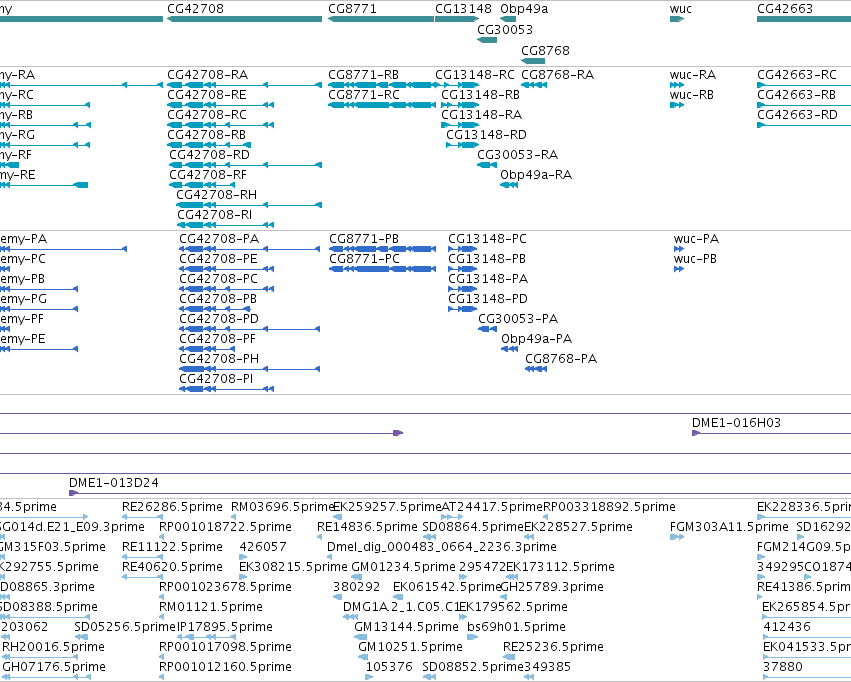Screen dimensions: 851x682
Task: Select protein CG13148-PC
Action: (x=463, y=249)
